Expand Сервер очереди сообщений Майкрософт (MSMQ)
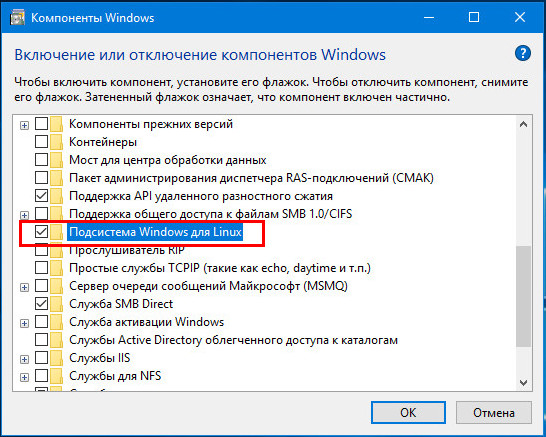Screen dimensions: 546x437 coord(24,287)
